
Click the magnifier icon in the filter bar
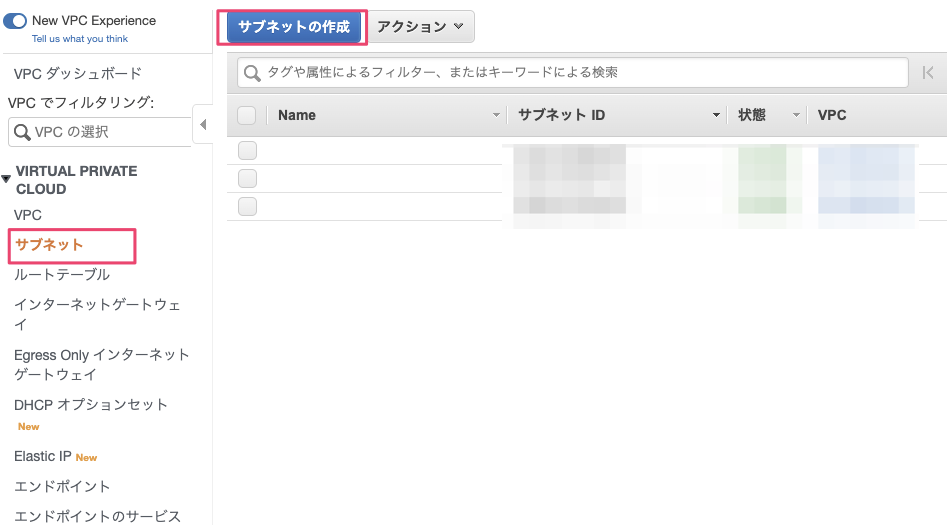pyautogui.click(x=253, y=73)
